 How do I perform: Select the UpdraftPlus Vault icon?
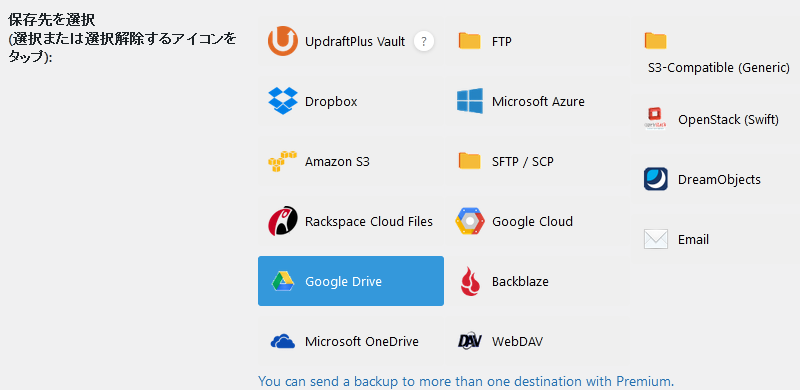click(x=282, y=41)
